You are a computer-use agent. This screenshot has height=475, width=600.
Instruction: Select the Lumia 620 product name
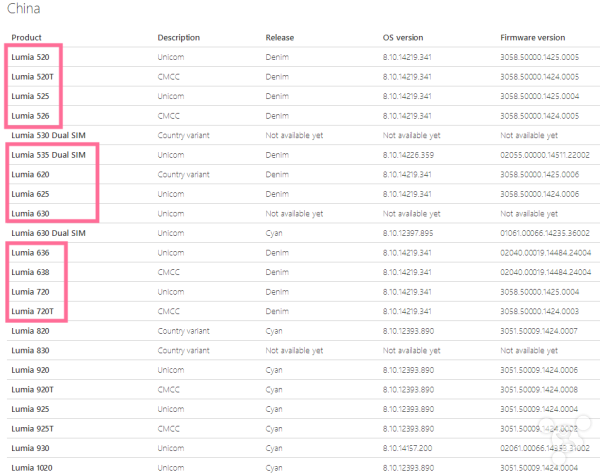point(30,174)
